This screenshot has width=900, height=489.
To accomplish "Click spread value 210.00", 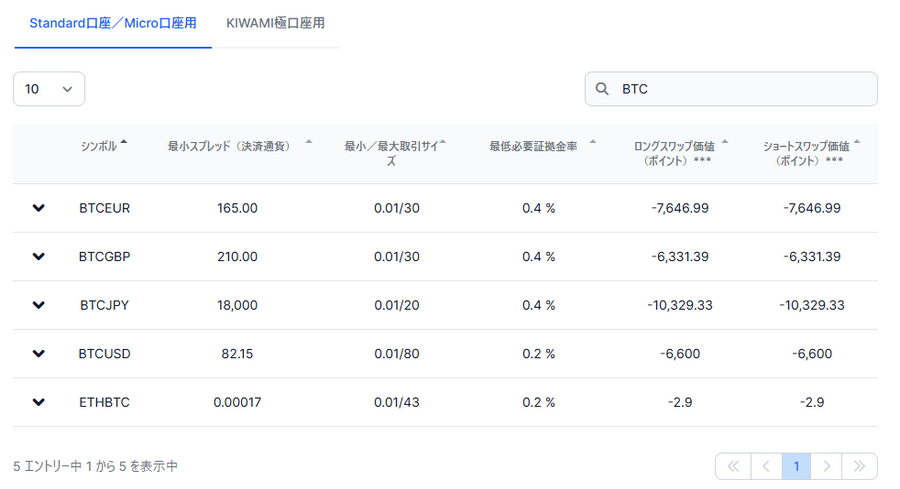I will pyautogui.click(x=237, y=257).
